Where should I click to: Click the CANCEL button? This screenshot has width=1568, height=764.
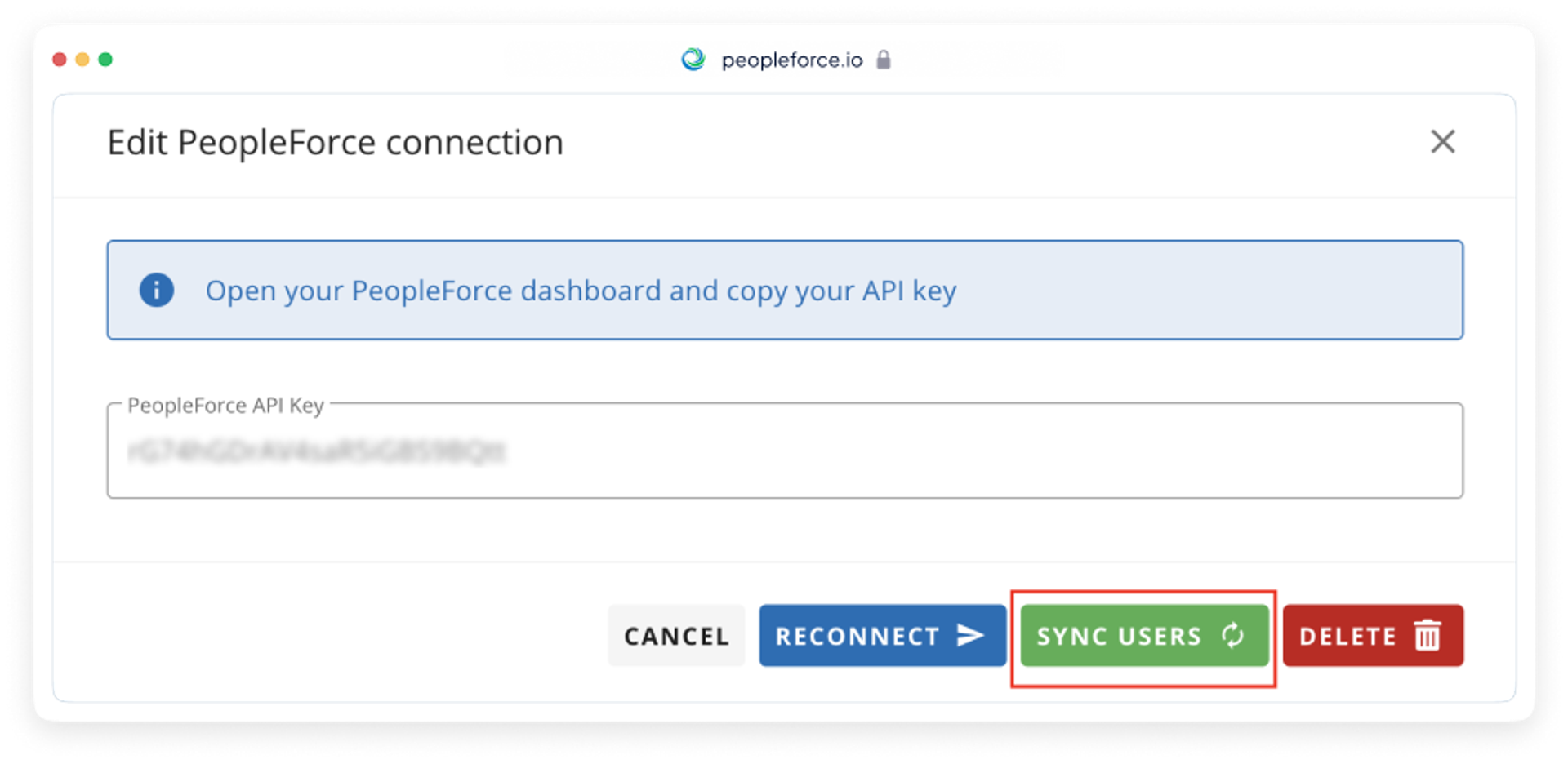tap(676, 636)
